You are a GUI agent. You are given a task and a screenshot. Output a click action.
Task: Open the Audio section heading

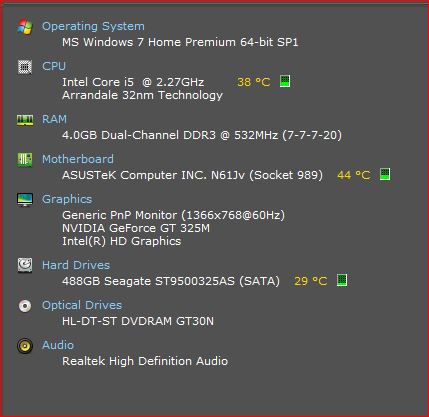58,345
